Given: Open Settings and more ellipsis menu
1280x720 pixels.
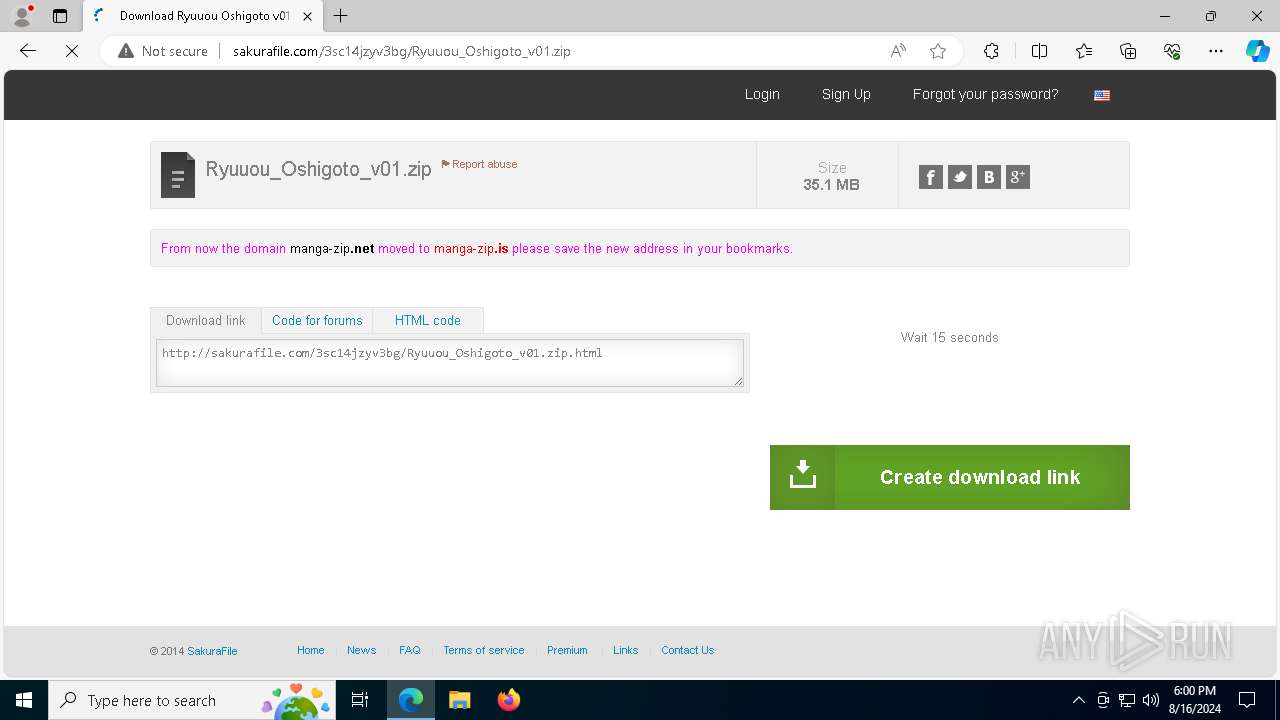Looking at the screenshot, I should pyautogui.click(x=1216, y=51).
